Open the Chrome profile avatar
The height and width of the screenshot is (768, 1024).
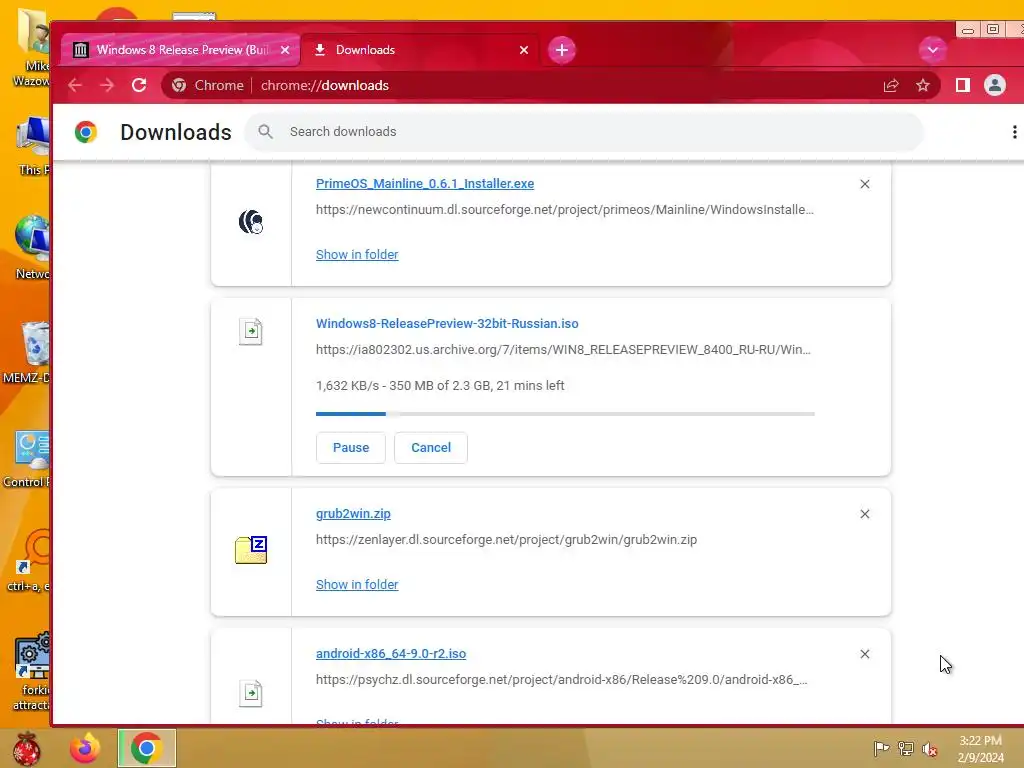pos(995,86)
